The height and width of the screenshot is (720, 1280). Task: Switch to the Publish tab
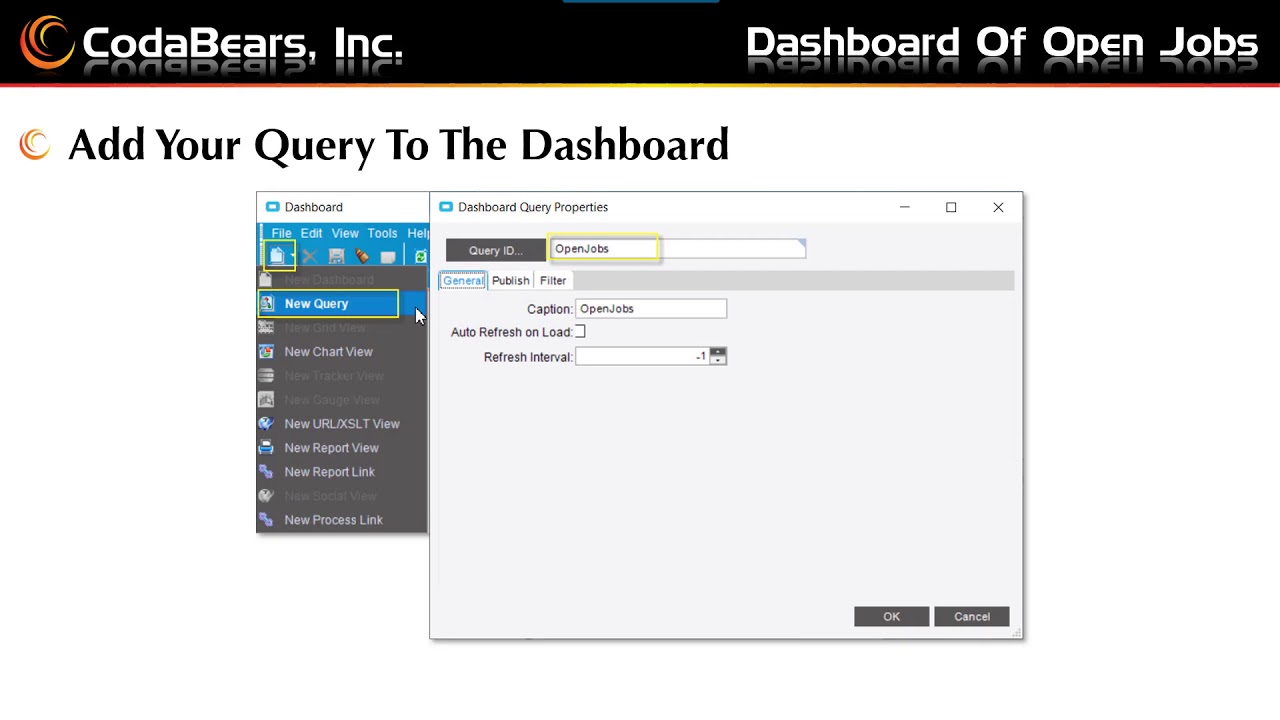point(510,281)
